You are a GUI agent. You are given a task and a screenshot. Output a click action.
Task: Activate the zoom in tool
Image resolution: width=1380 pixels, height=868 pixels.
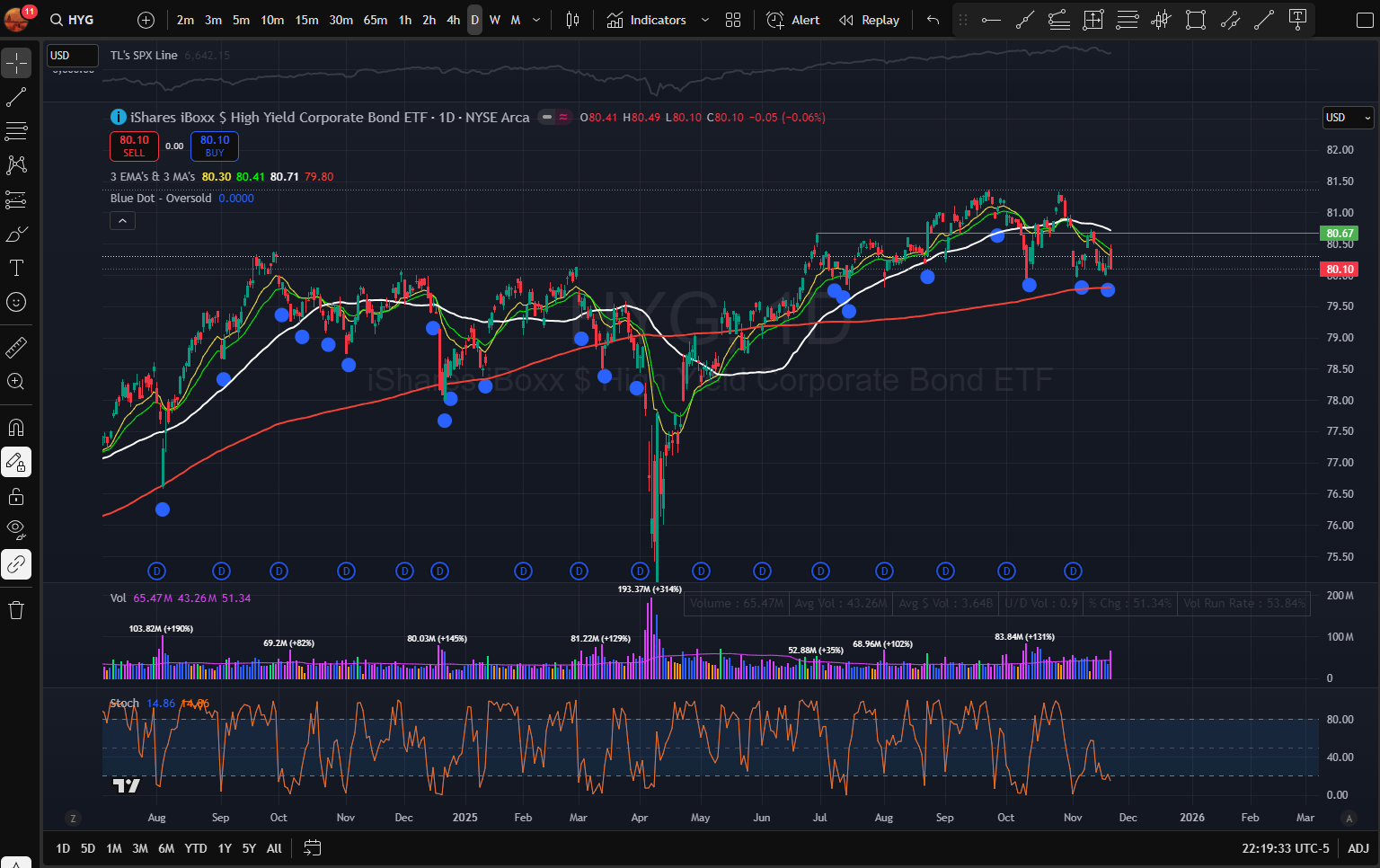(x=16, y=381)
